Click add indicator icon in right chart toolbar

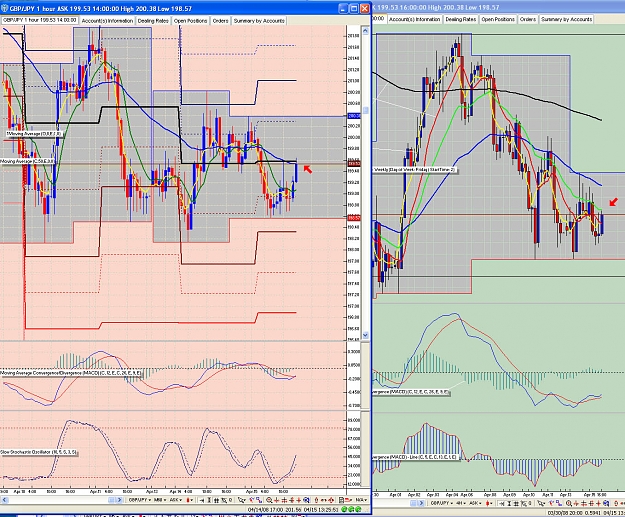tap(551, 503)
